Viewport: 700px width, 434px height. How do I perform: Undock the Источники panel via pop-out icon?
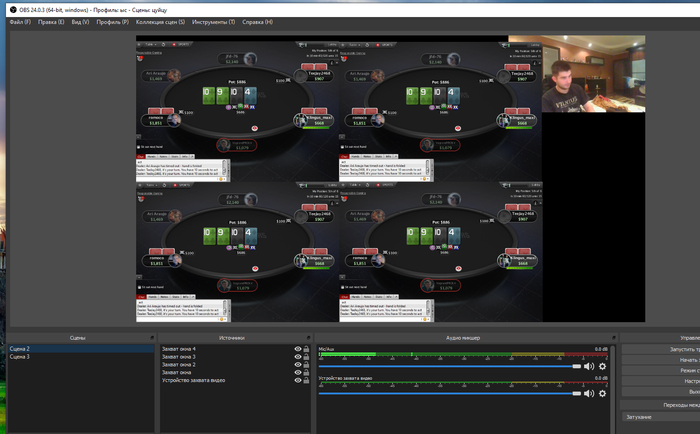coord(308,338)
